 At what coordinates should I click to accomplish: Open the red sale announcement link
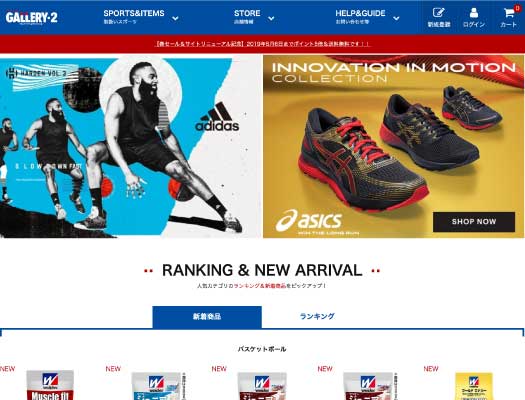click(262, 44)
